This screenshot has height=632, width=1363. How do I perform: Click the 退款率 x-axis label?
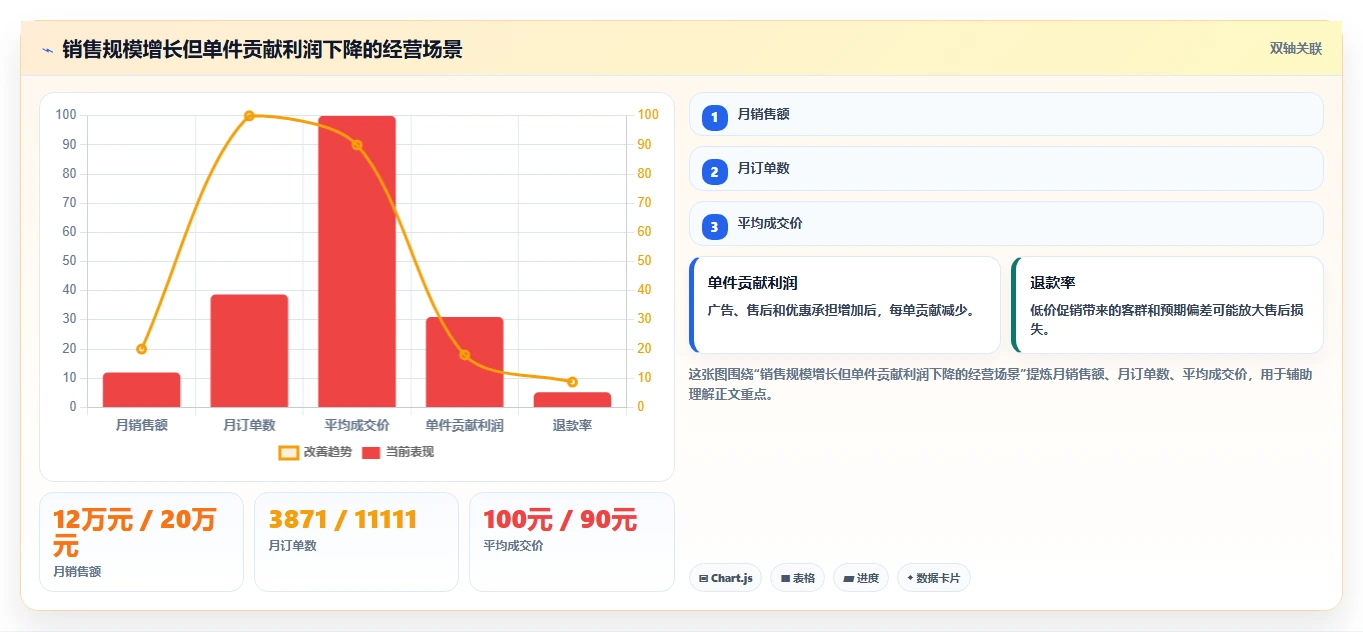pyautogui.click(x=572, y=426)
